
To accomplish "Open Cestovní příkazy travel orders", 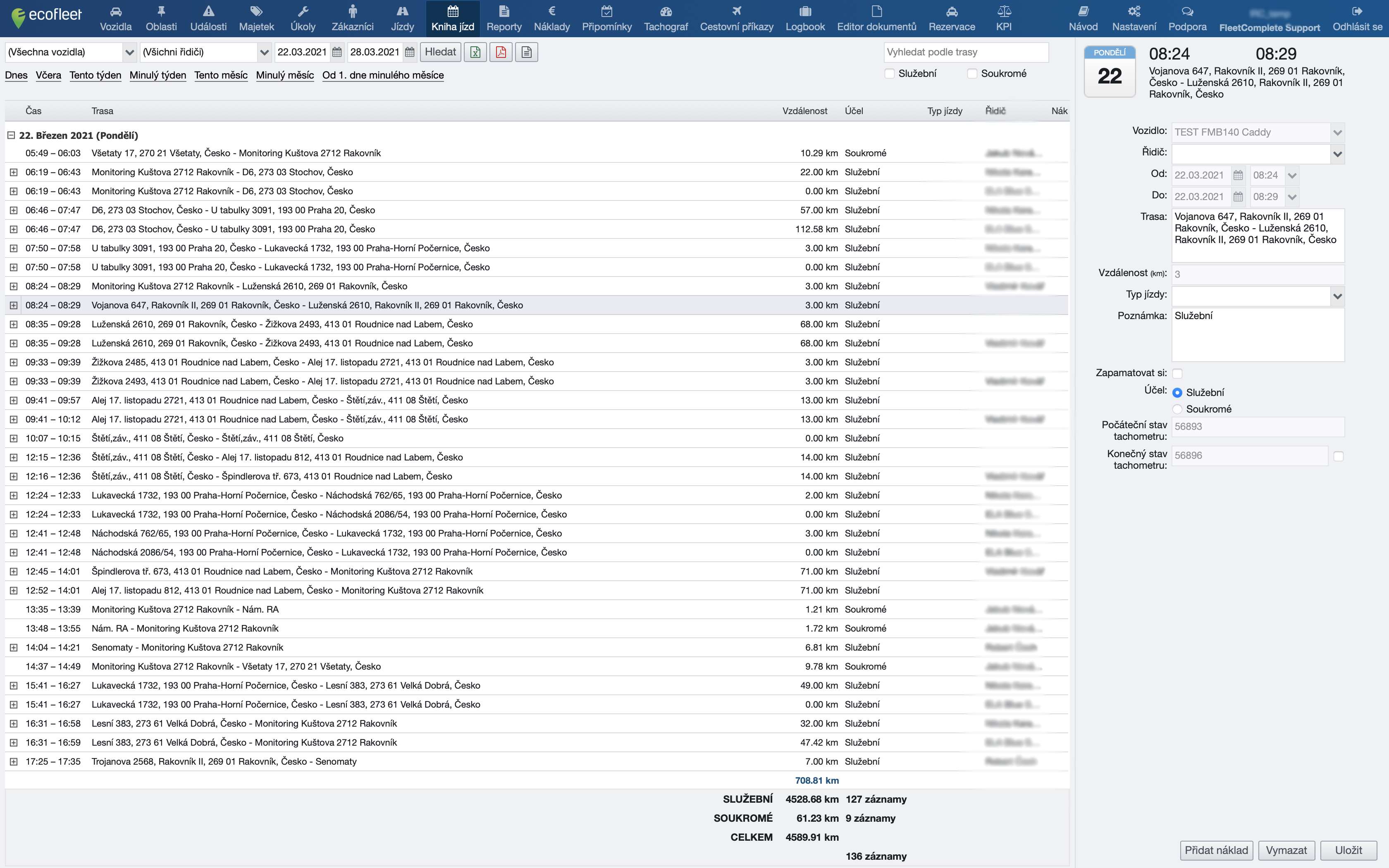I will tap(736, 19).
